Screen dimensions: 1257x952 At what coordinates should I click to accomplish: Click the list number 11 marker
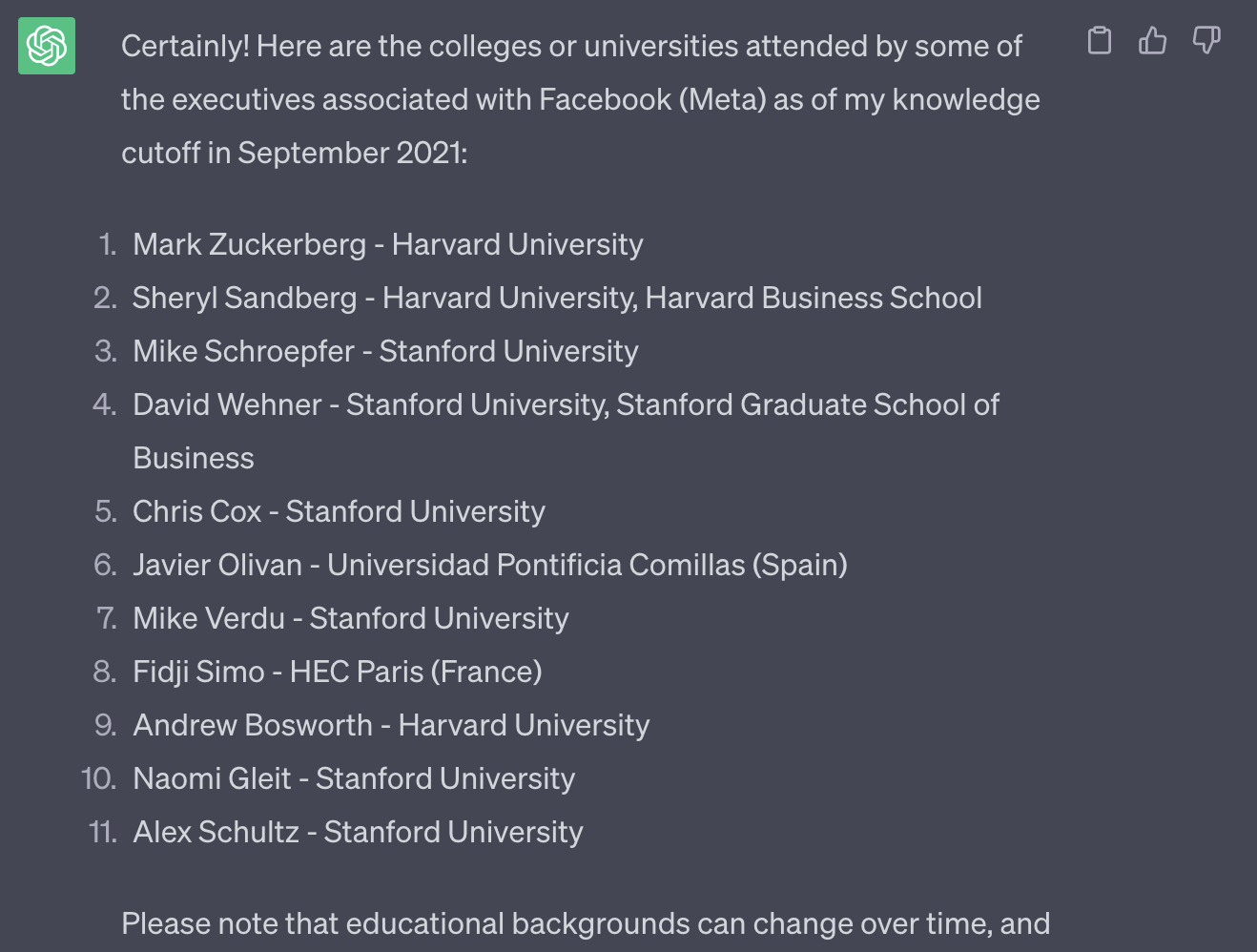pyautogui.click(x=103, y=832)
